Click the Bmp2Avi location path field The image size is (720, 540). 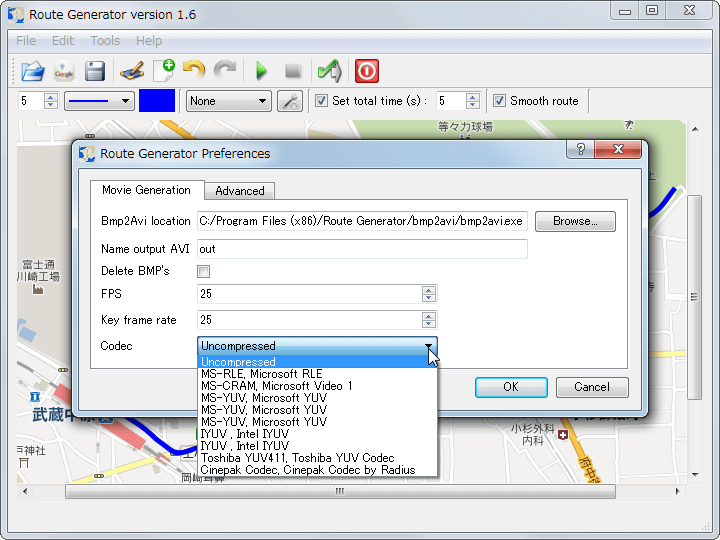tap(362, 221)
